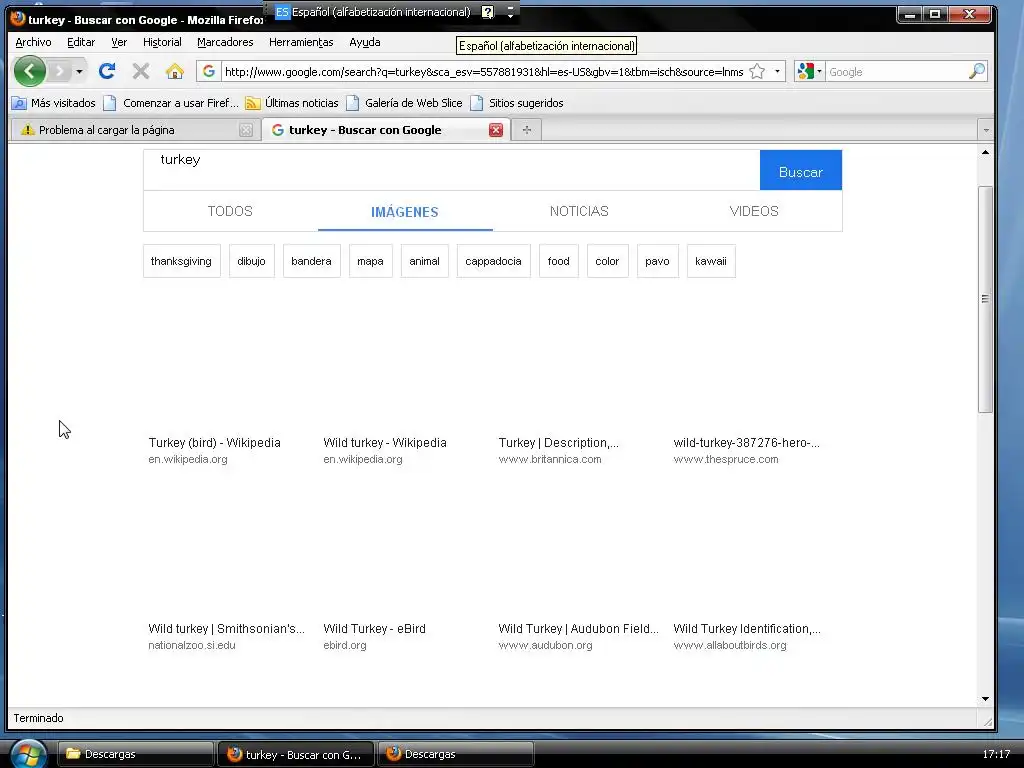Open the list all tabs dropdown
The image size is (1024, 768).
click(986, 130)
